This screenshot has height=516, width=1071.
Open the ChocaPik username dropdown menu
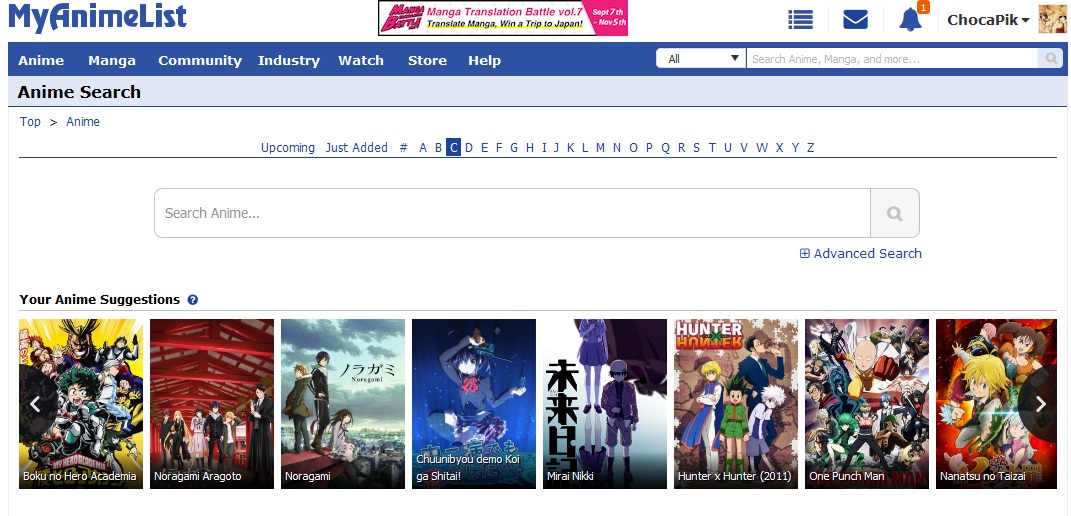tap(988, 20)
